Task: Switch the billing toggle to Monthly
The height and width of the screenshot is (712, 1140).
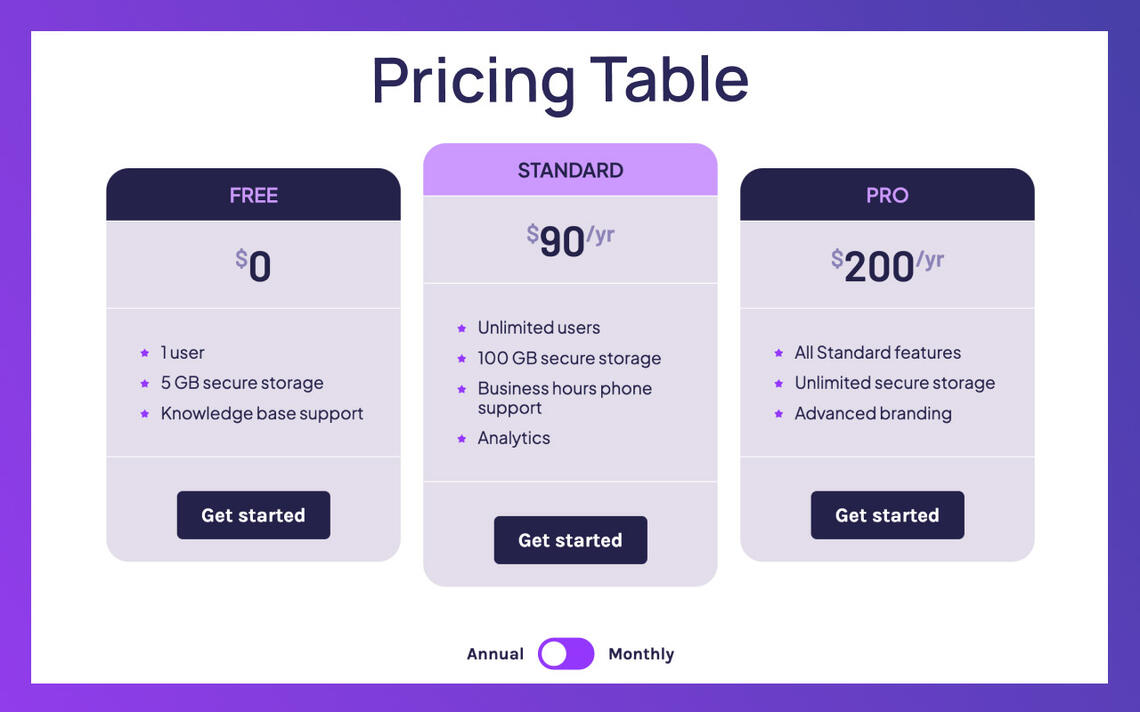Action: pyautogui.click(x=566, y=653)
